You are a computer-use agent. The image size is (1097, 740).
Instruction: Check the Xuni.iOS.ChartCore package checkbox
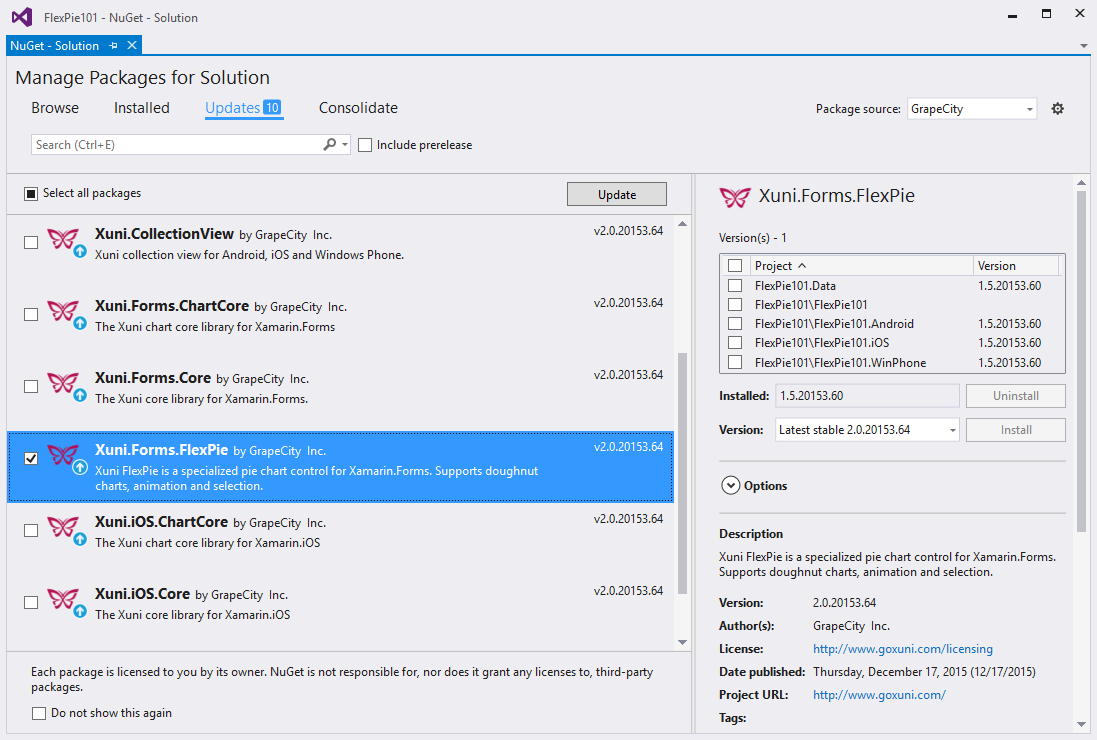pyautogui.click(x=31, y=530)
